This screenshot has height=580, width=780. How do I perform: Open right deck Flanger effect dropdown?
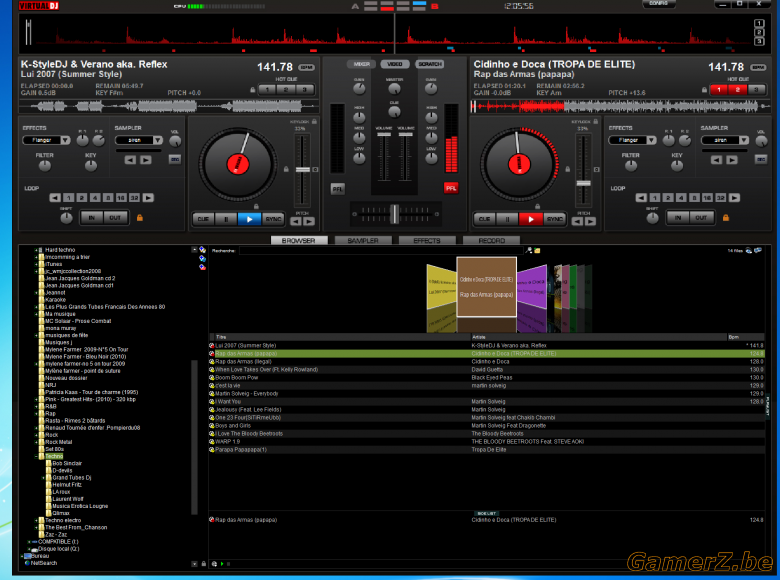coord(652,140)
